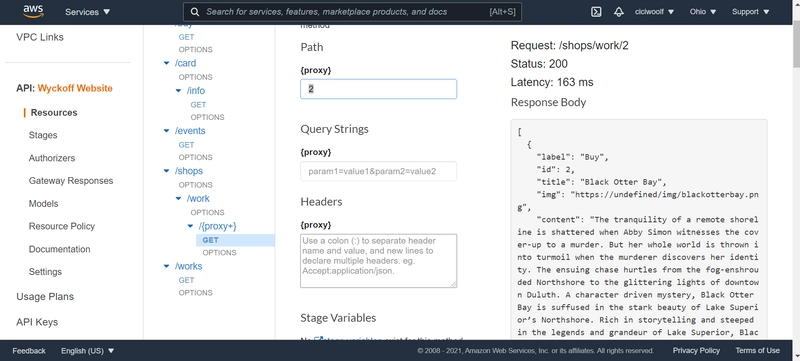Click the Feedback button in footer
Image resolution: width=800 pixels, height=361 pixels.
tap(29, 351)
